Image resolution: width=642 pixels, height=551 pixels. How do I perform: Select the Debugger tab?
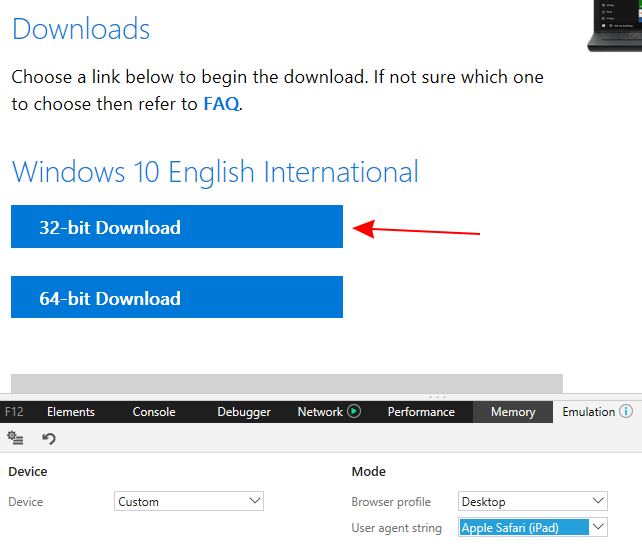[x=244, y=412]
